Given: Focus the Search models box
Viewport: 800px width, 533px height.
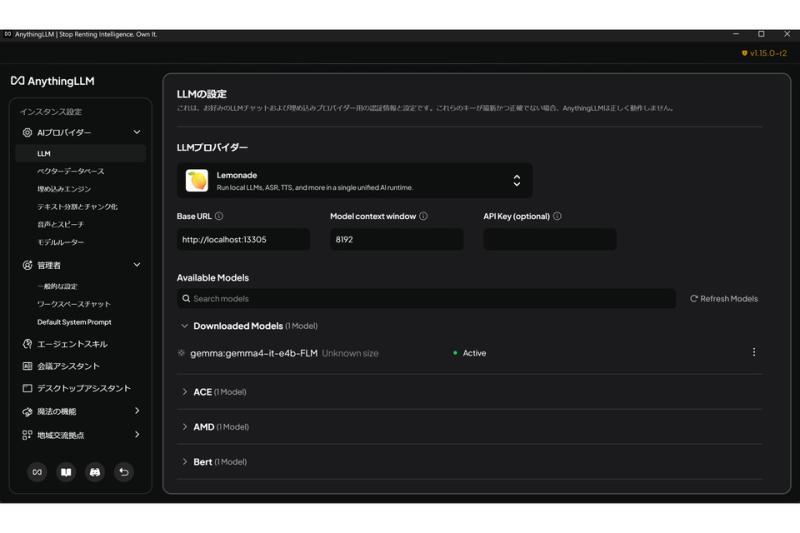Looking at the screenshot, I should point(426,299).
